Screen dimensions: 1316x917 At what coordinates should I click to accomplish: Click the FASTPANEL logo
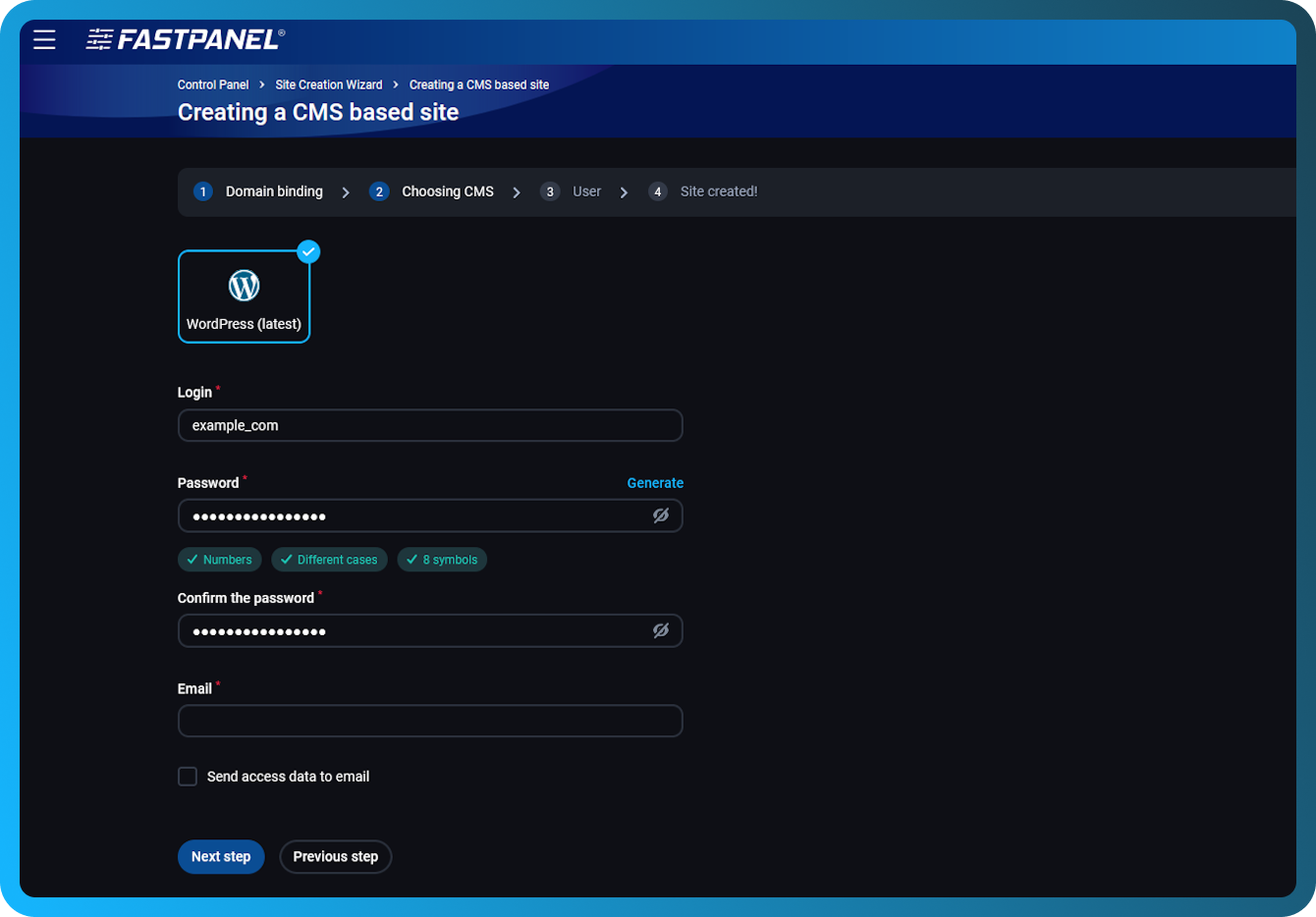(x=182, y=39)
